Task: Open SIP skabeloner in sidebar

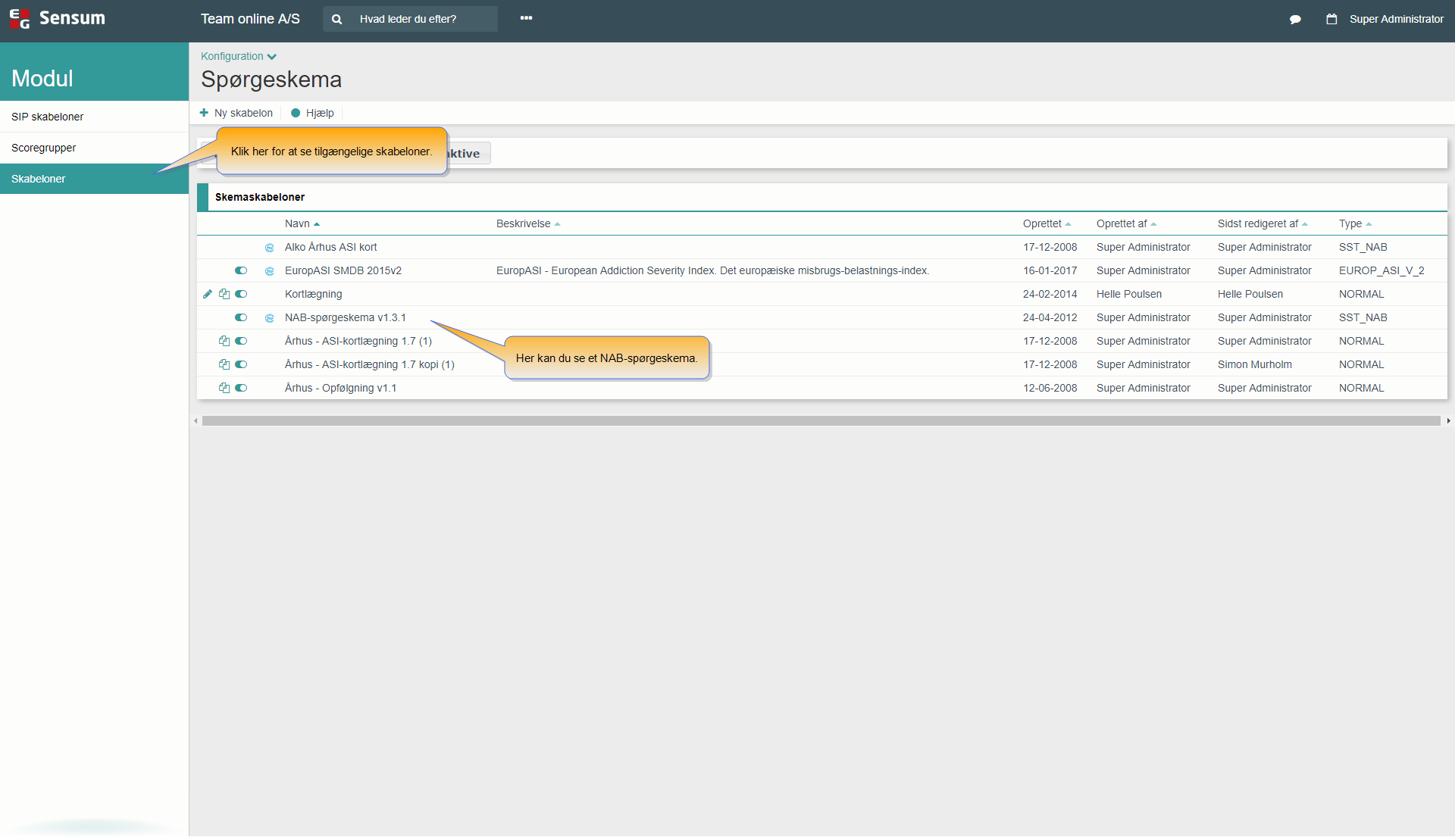Action: click(x=94, y=117)
